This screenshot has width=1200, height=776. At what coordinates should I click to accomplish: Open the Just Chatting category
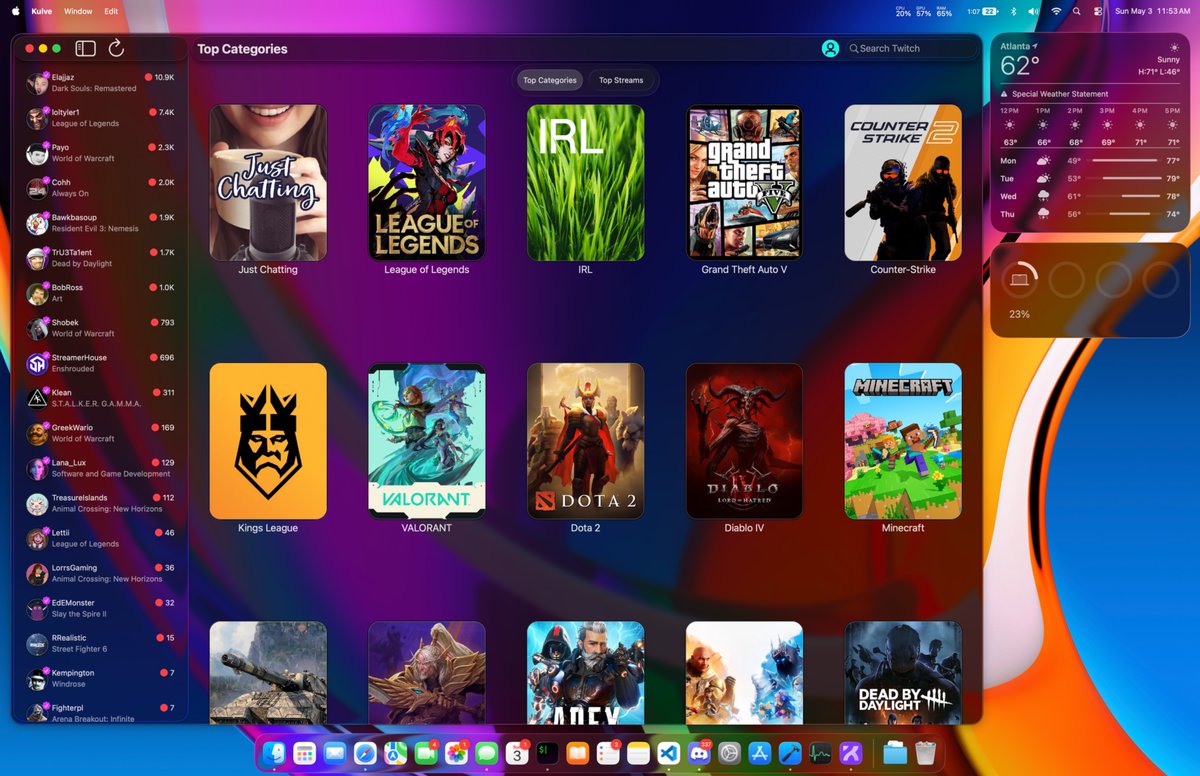click(268, 183)
